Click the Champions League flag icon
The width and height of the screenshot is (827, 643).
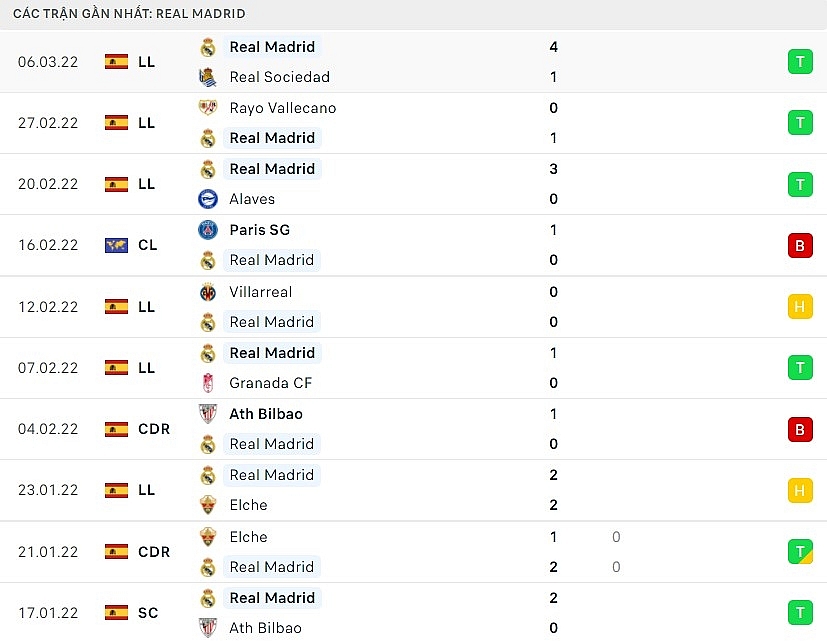point(117,245)
